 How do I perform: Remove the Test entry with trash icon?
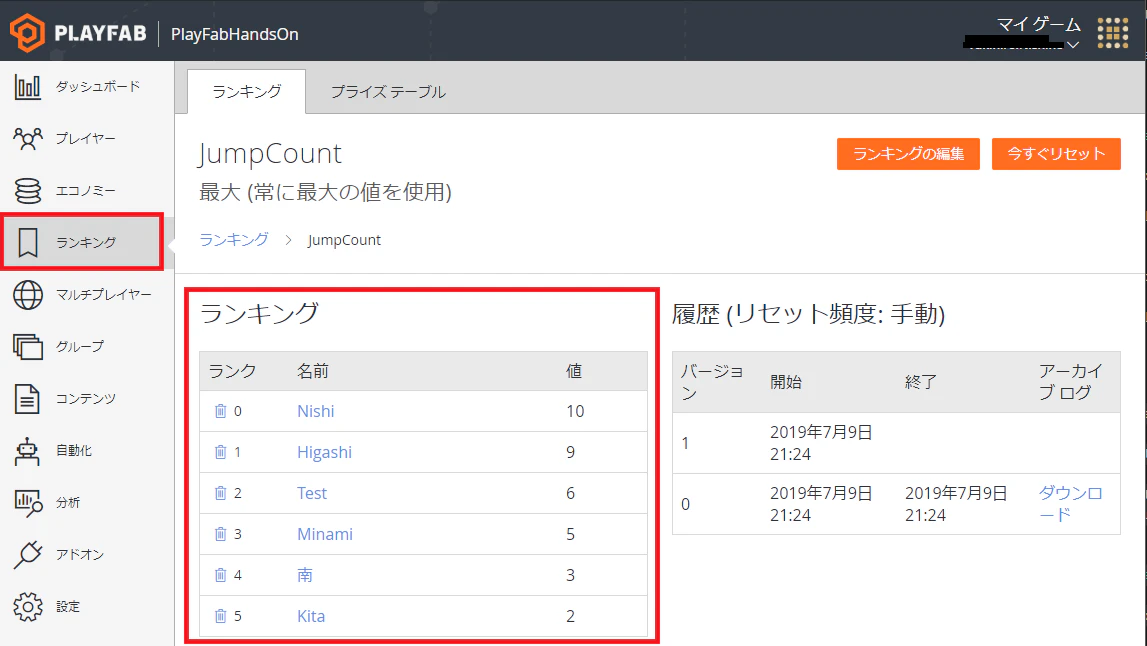point(220,493)
